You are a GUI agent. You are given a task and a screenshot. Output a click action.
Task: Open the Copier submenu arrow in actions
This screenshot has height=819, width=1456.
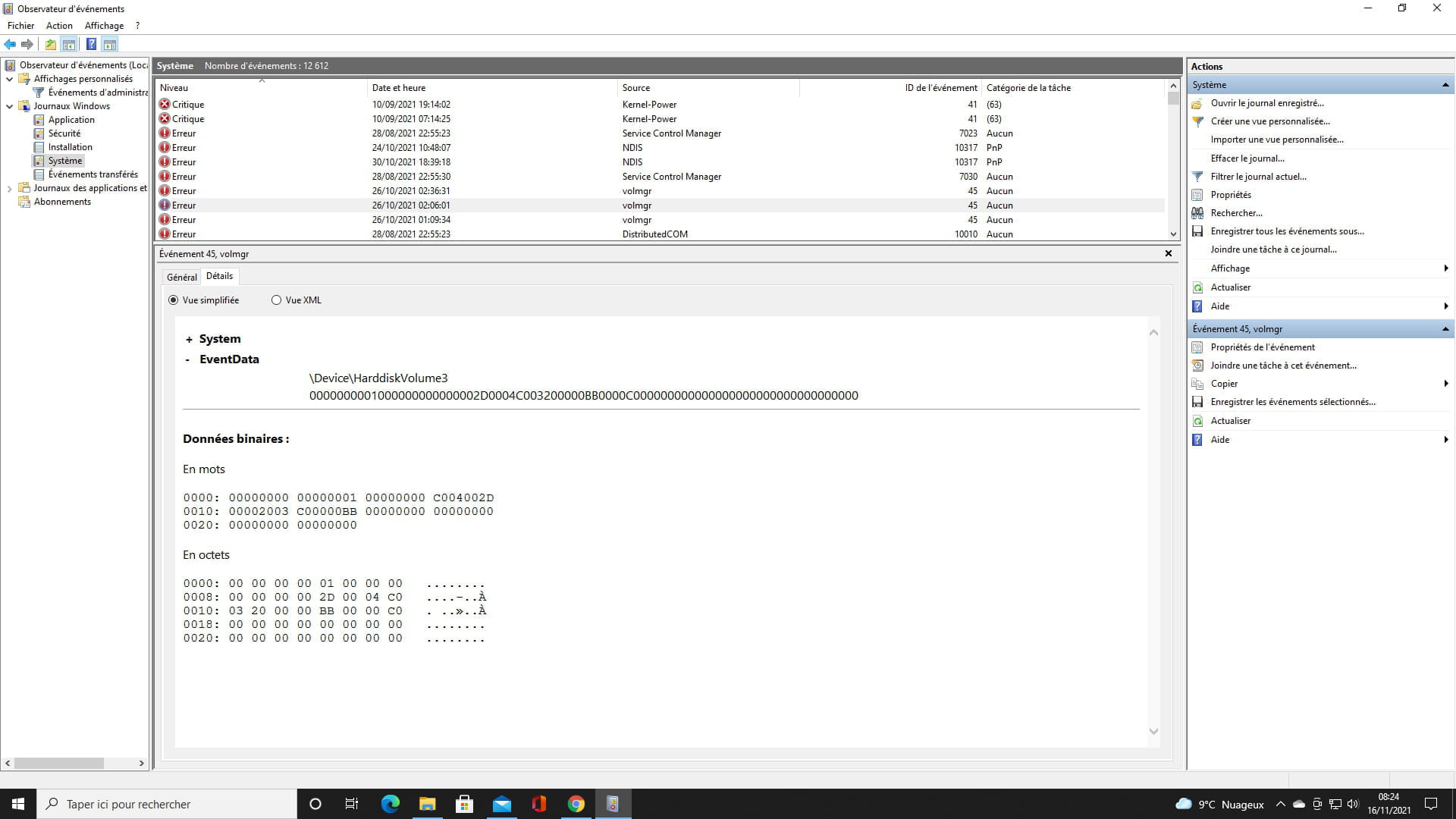click(1446, 384)
